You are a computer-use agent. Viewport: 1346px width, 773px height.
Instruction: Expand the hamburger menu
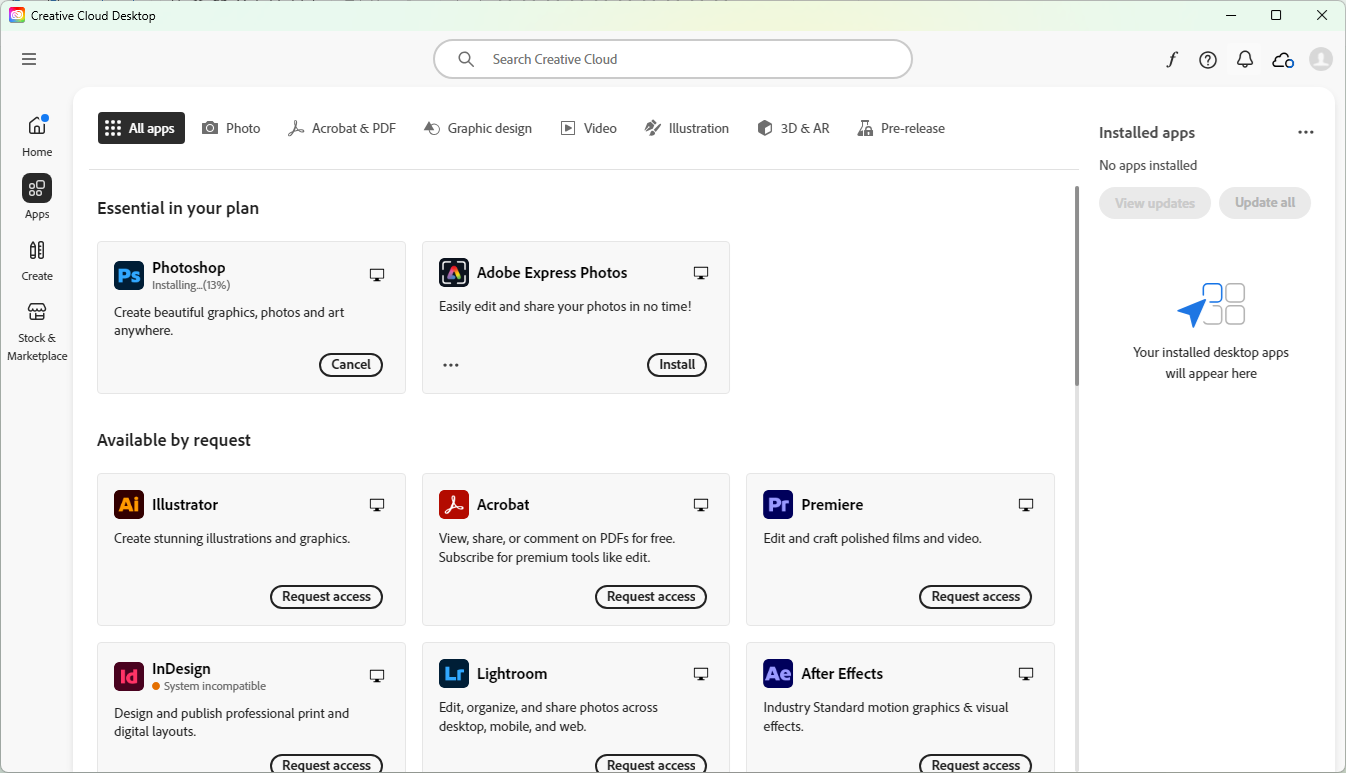(x=28, y=59)
